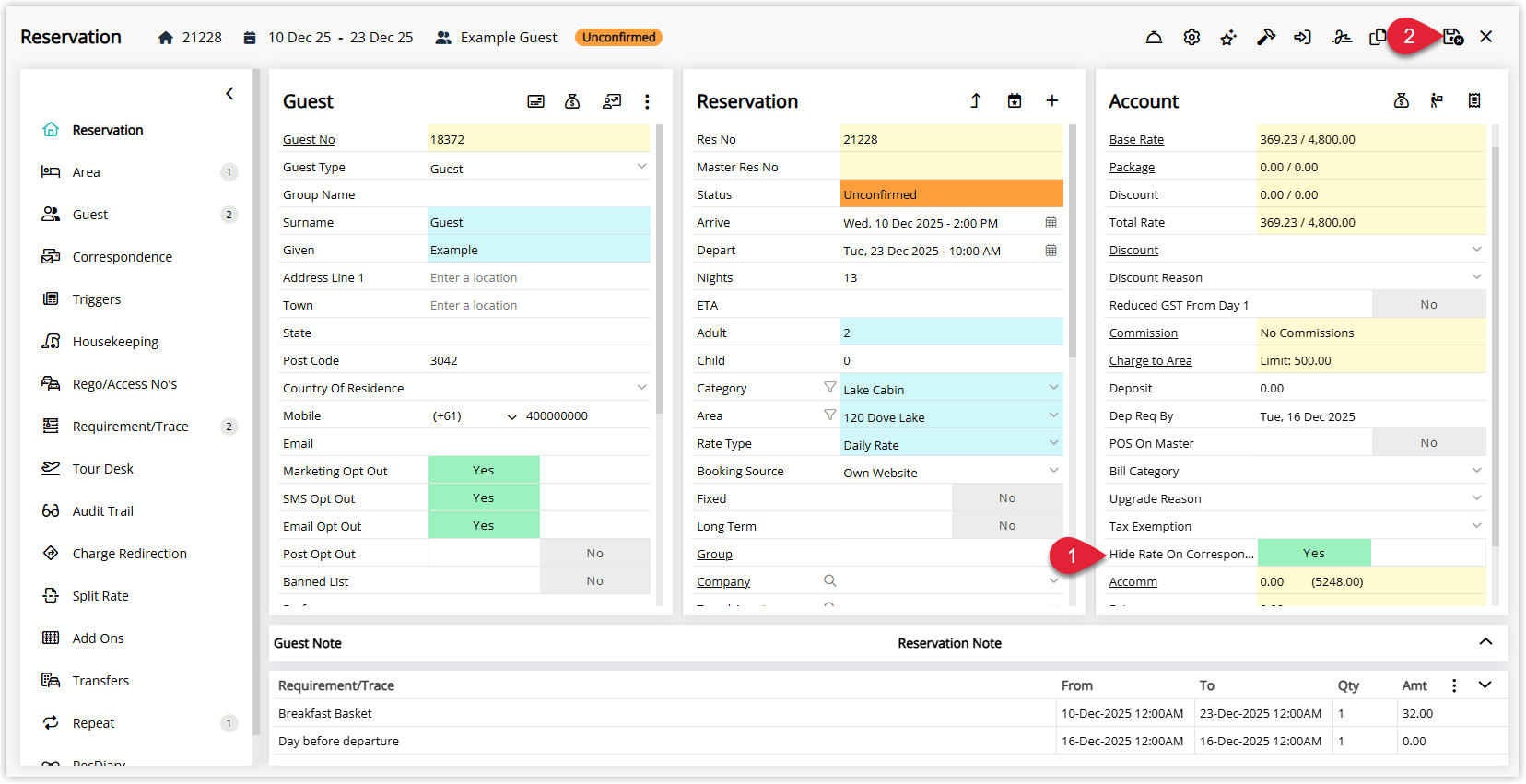
Task: Open the Mobile country code dropdown
Action: (511, 416)
